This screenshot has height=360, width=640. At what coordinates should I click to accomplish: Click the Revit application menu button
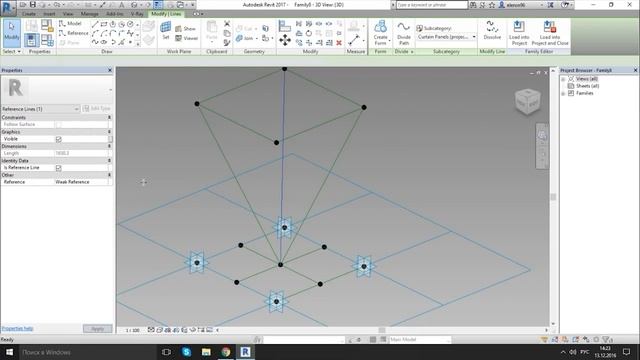point(8,7)
